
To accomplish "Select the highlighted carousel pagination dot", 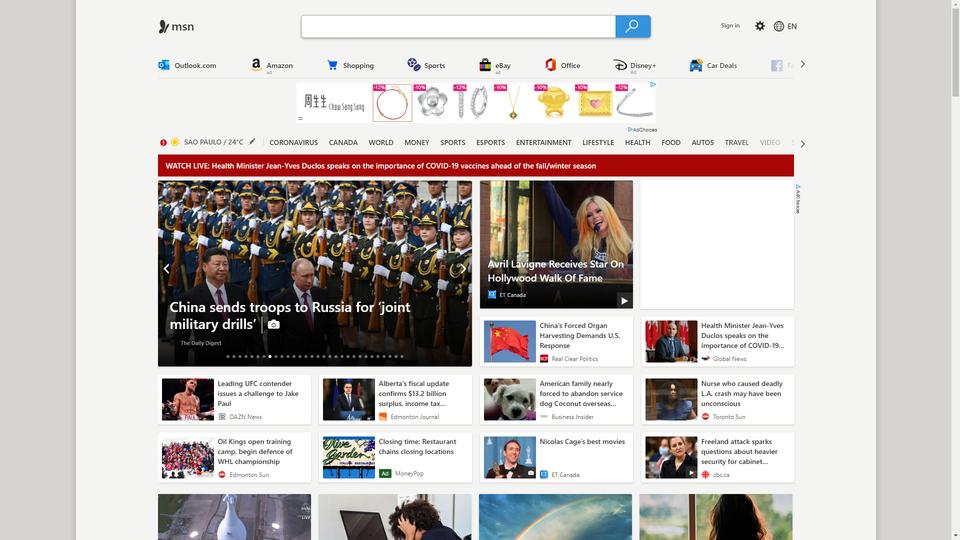I will [270, 356].
